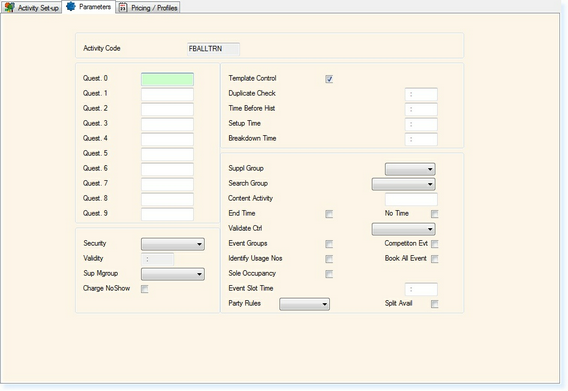Enable the Charge NoShow checkbox
Image resolution: width=568 pixels, height=391 pixels.
pyautogui.click(x=145, y=289)
